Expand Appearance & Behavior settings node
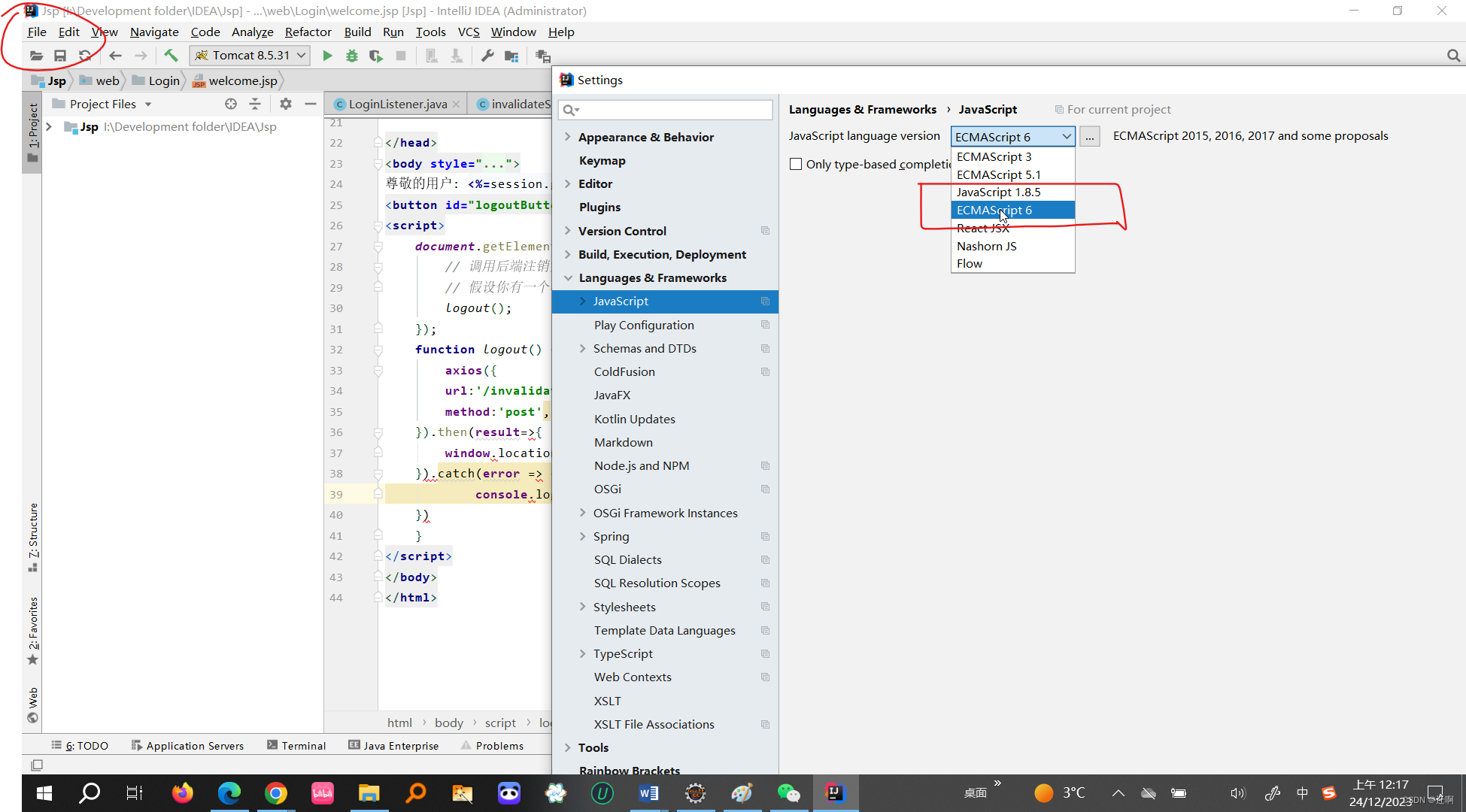Viewport: 1466px width, 812px height. 568,137
